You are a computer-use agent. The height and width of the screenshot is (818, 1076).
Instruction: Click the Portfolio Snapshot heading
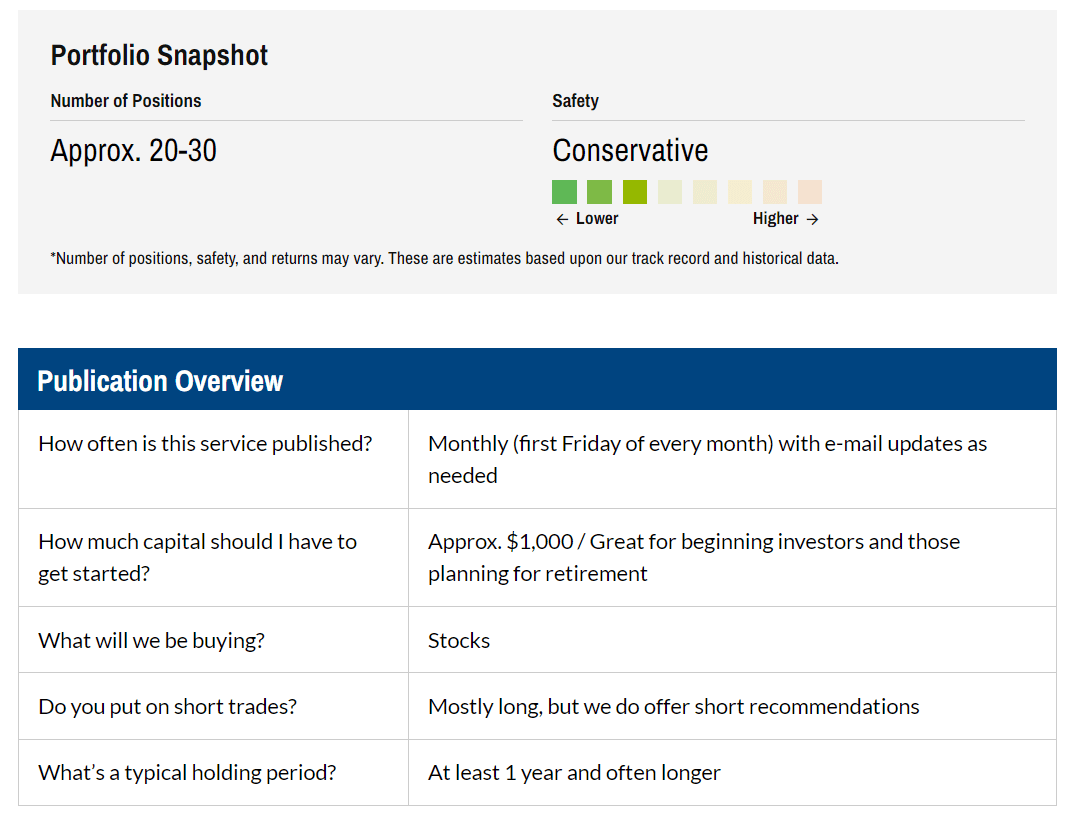point(159,55)
